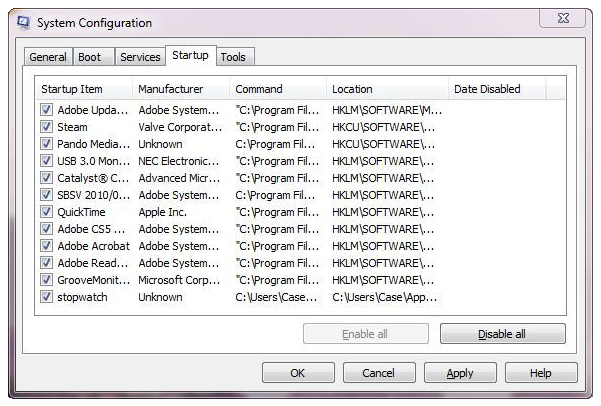Click the Microsoft Corp... manufacturer cell

coord(179,280)
